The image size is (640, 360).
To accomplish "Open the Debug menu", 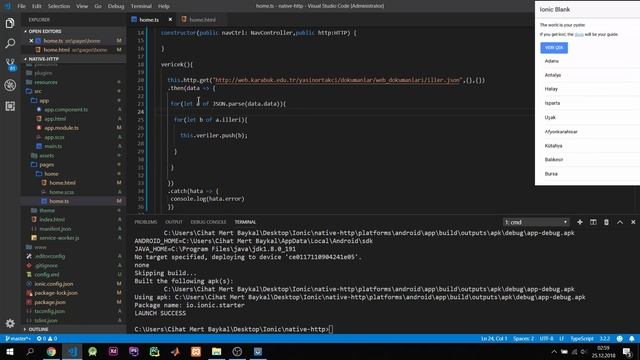I will [116, 6].
